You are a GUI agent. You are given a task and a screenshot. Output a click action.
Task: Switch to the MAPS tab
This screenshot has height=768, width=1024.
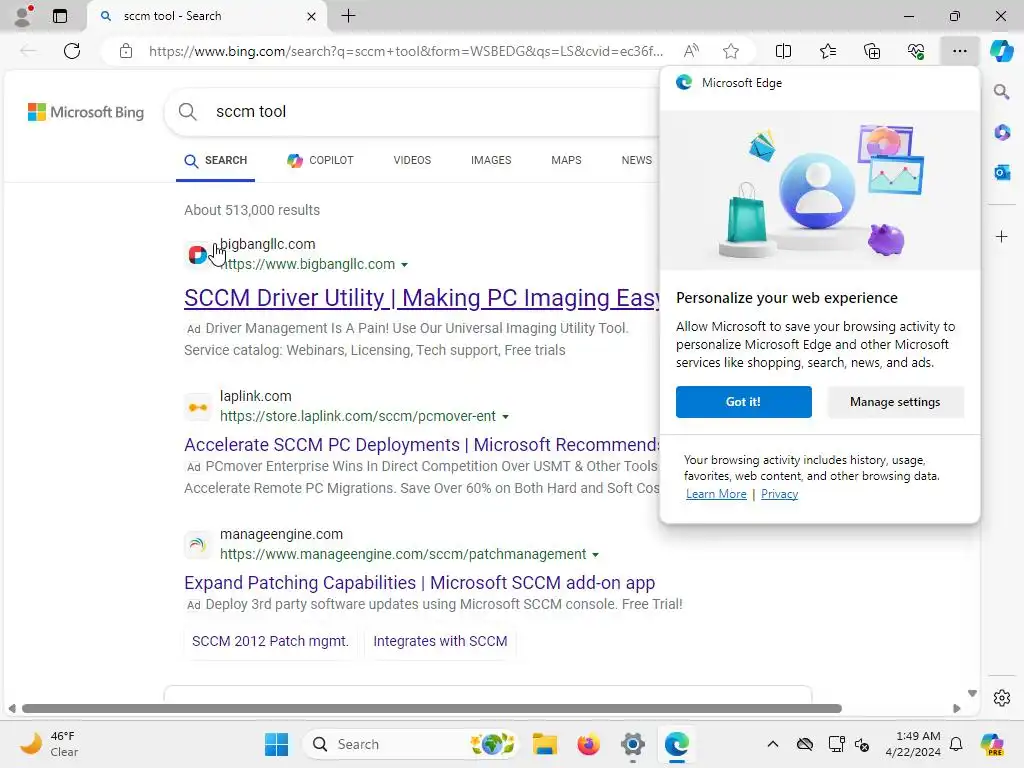point(566,160)
